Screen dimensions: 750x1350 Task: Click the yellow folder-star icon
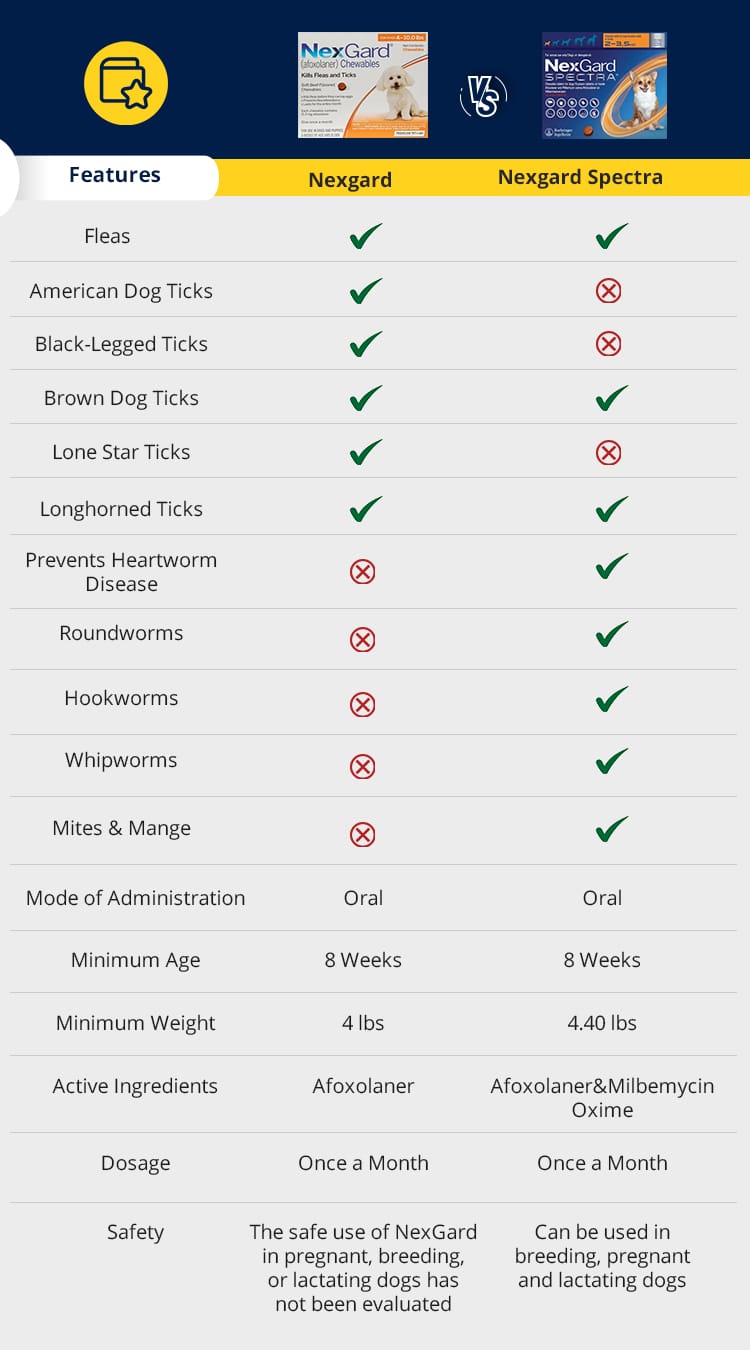pyautogui.click(x=125, y=83)
